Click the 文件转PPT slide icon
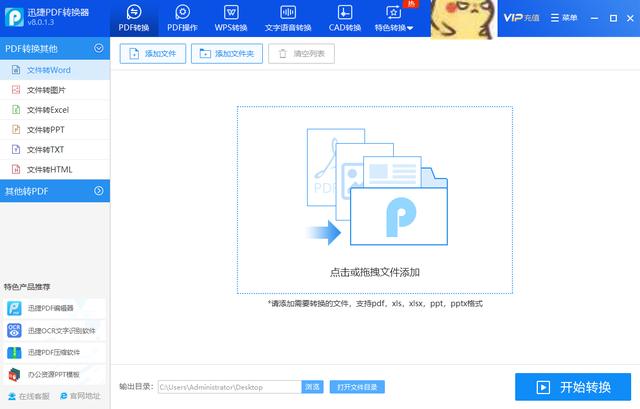The image size is (640, 409). pyautogui.click(x=16, y=130)
